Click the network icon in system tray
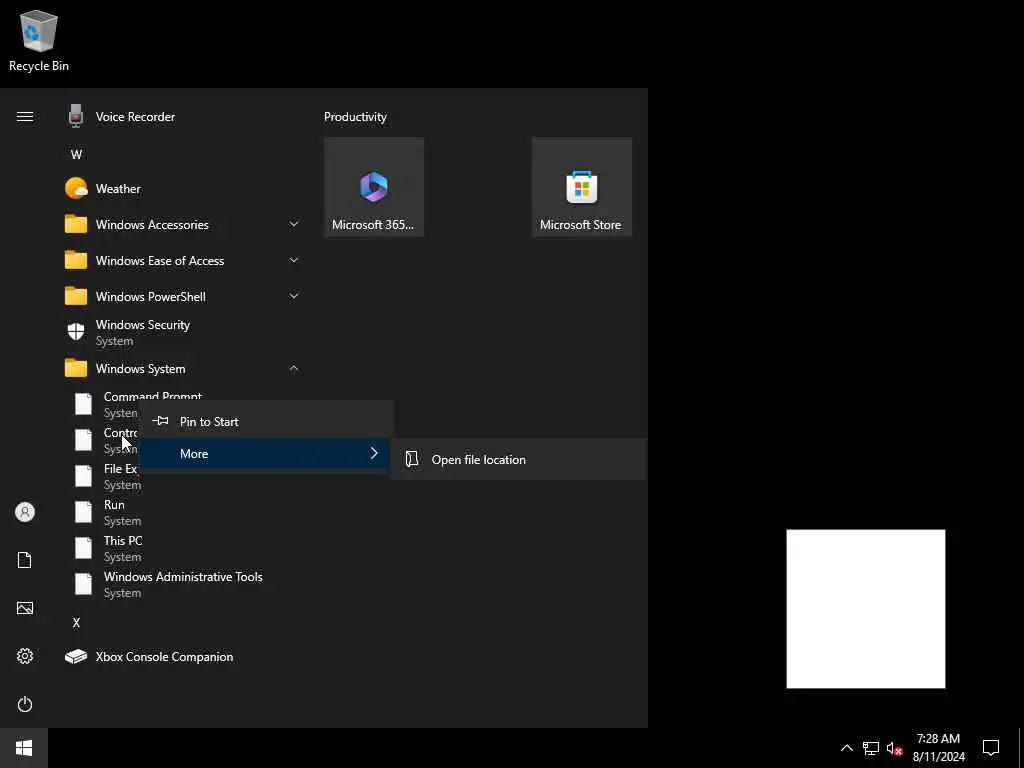 pos(870,748)
